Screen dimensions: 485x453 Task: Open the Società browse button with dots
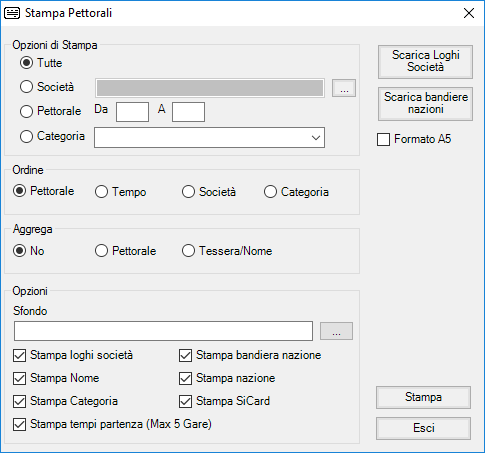344,88
